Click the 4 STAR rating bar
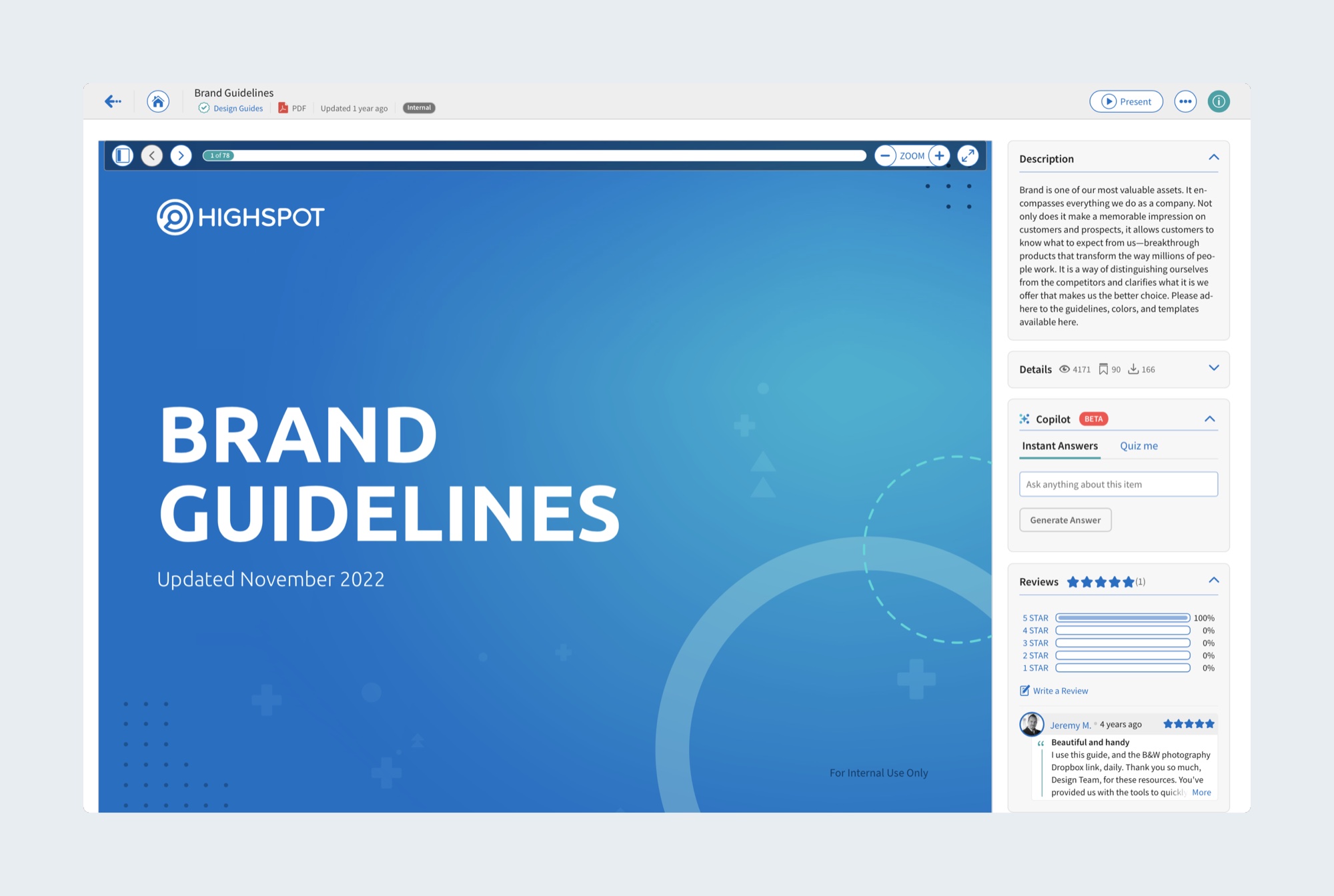 pos(1123,631)
